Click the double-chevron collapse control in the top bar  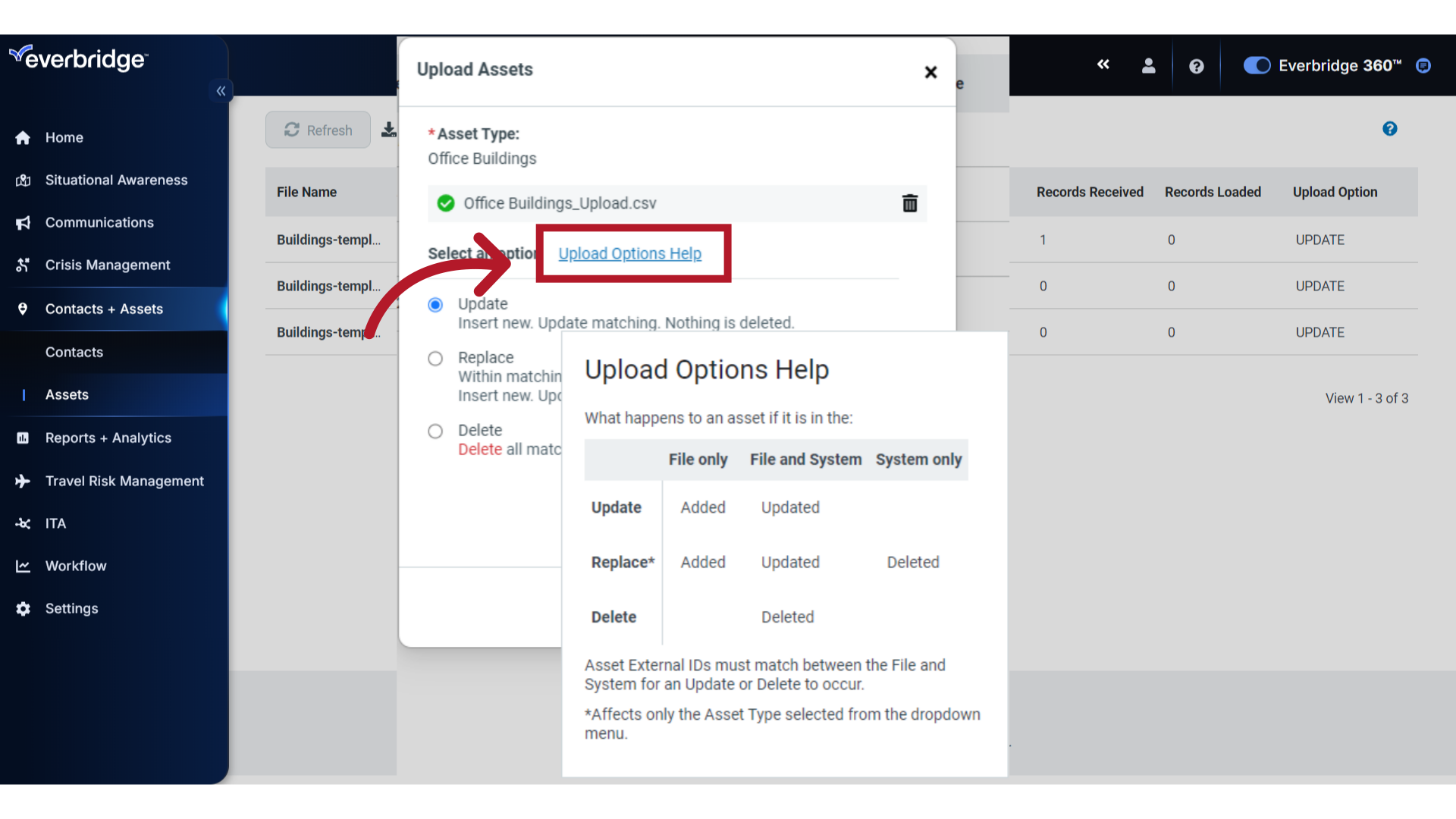pyautogui.click(x=1103, y=65)
